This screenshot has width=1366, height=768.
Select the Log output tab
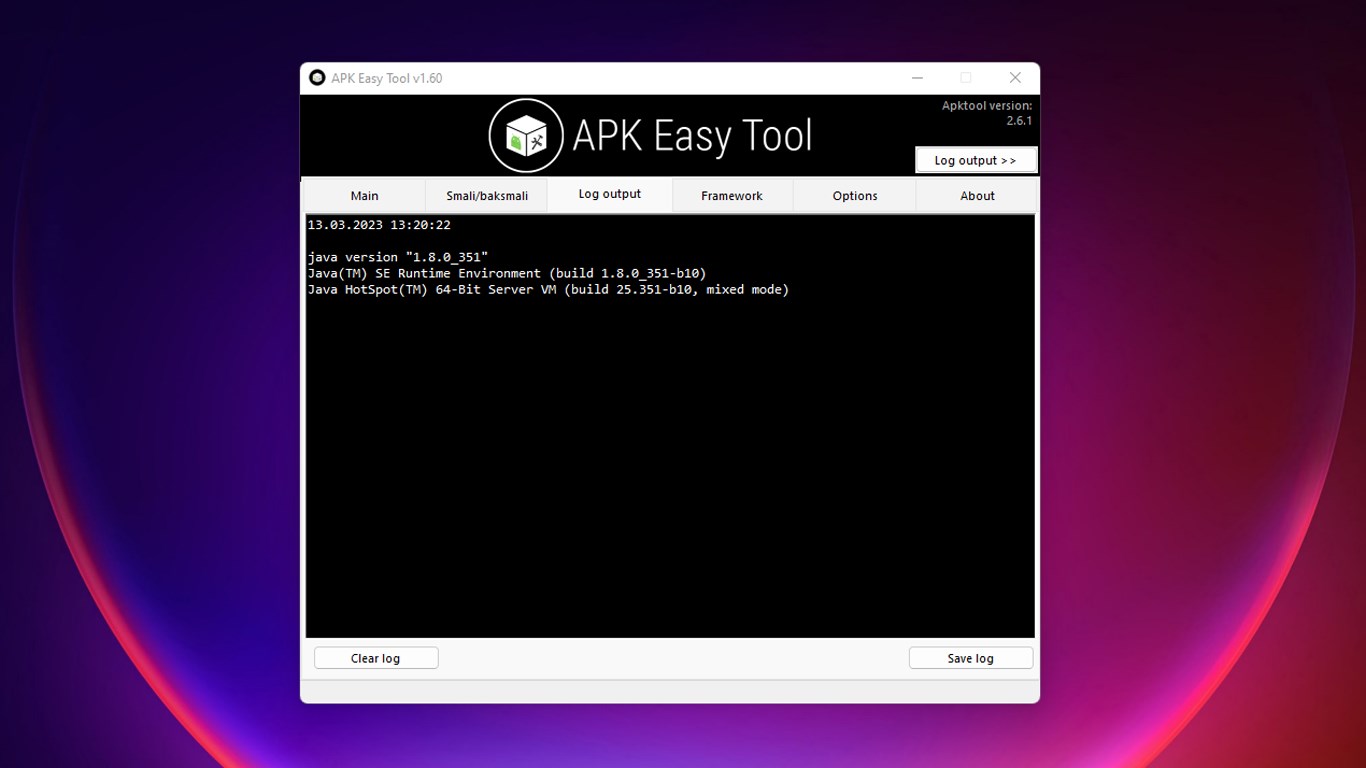click(610, 195)
